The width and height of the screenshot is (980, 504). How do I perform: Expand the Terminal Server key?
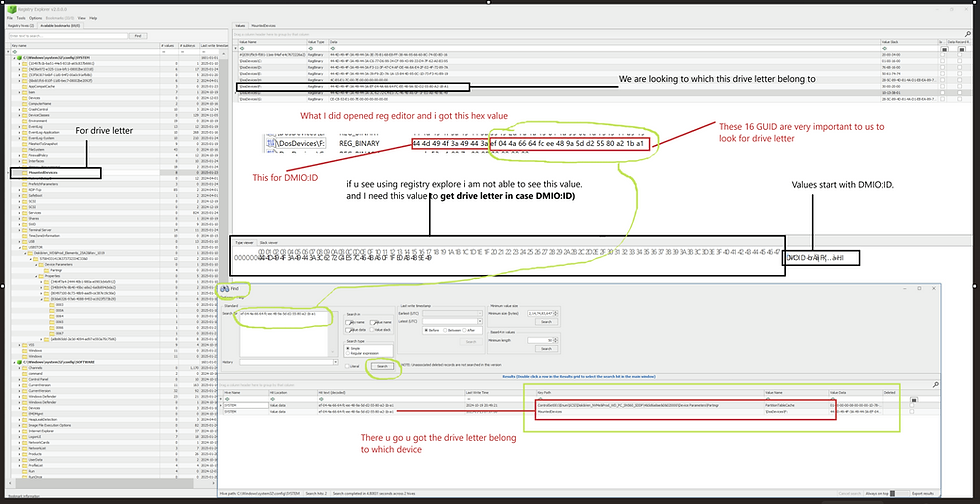point(19,230)
